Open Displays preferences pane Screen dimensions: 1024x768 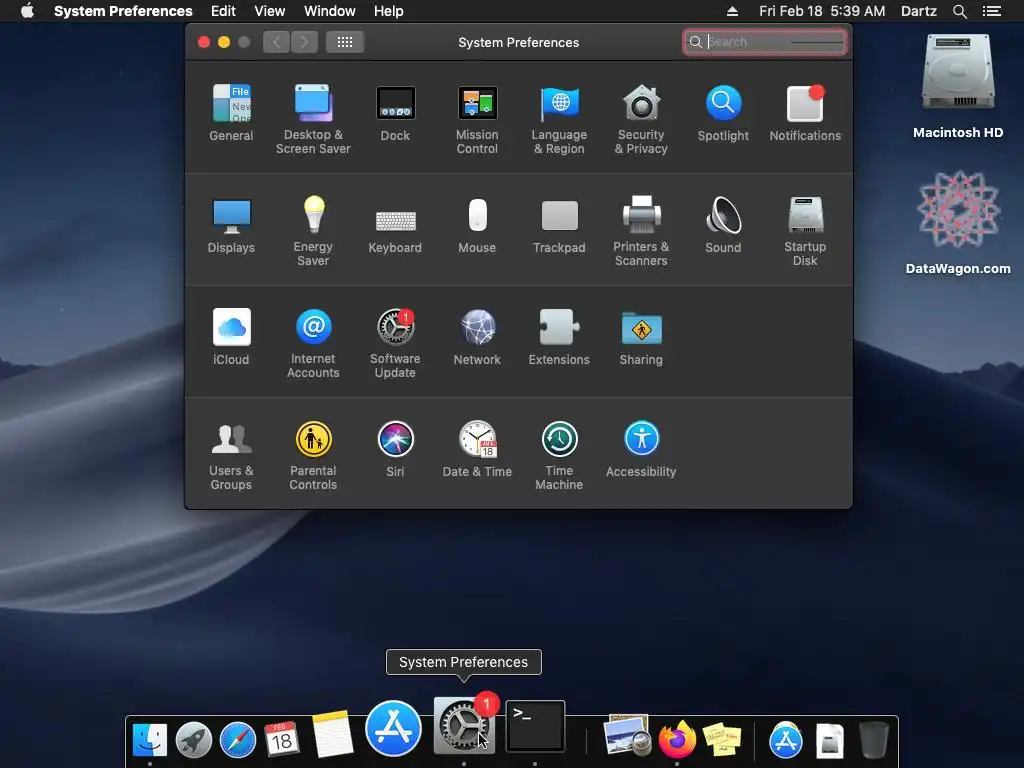click(x=231, y=225)
